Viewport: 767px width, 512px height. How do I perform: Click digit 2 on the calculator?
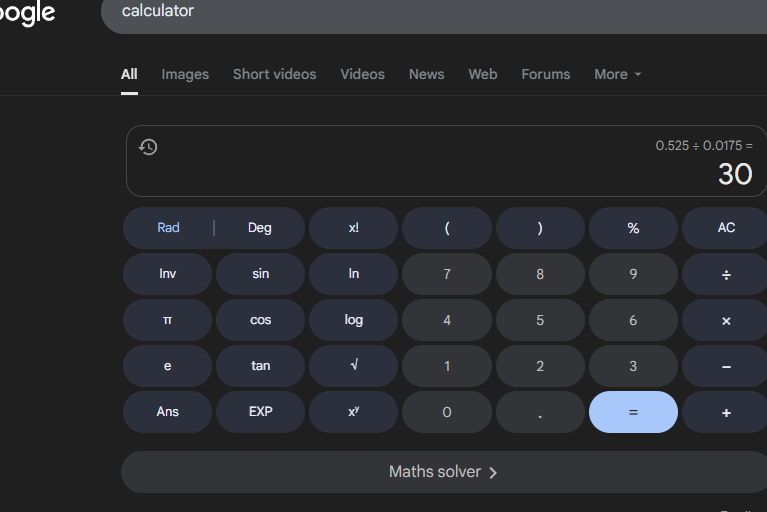pyautogui.click(x=540, y=366)
